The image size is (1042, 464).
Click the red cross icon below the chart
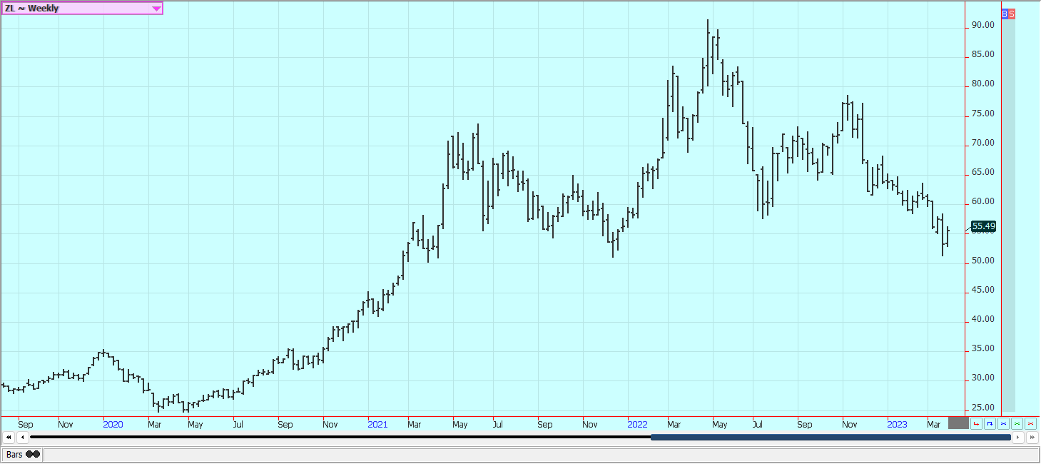tap(1031, 424)
